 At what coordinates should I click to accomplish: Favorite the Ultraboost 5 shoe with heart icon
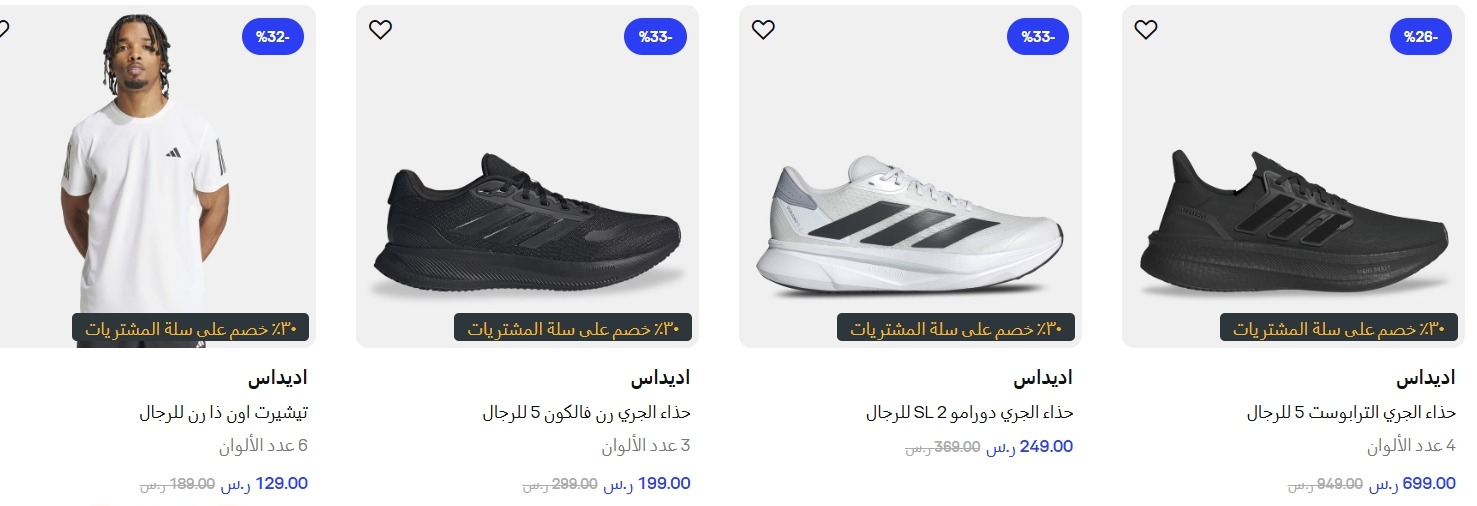1145,30
